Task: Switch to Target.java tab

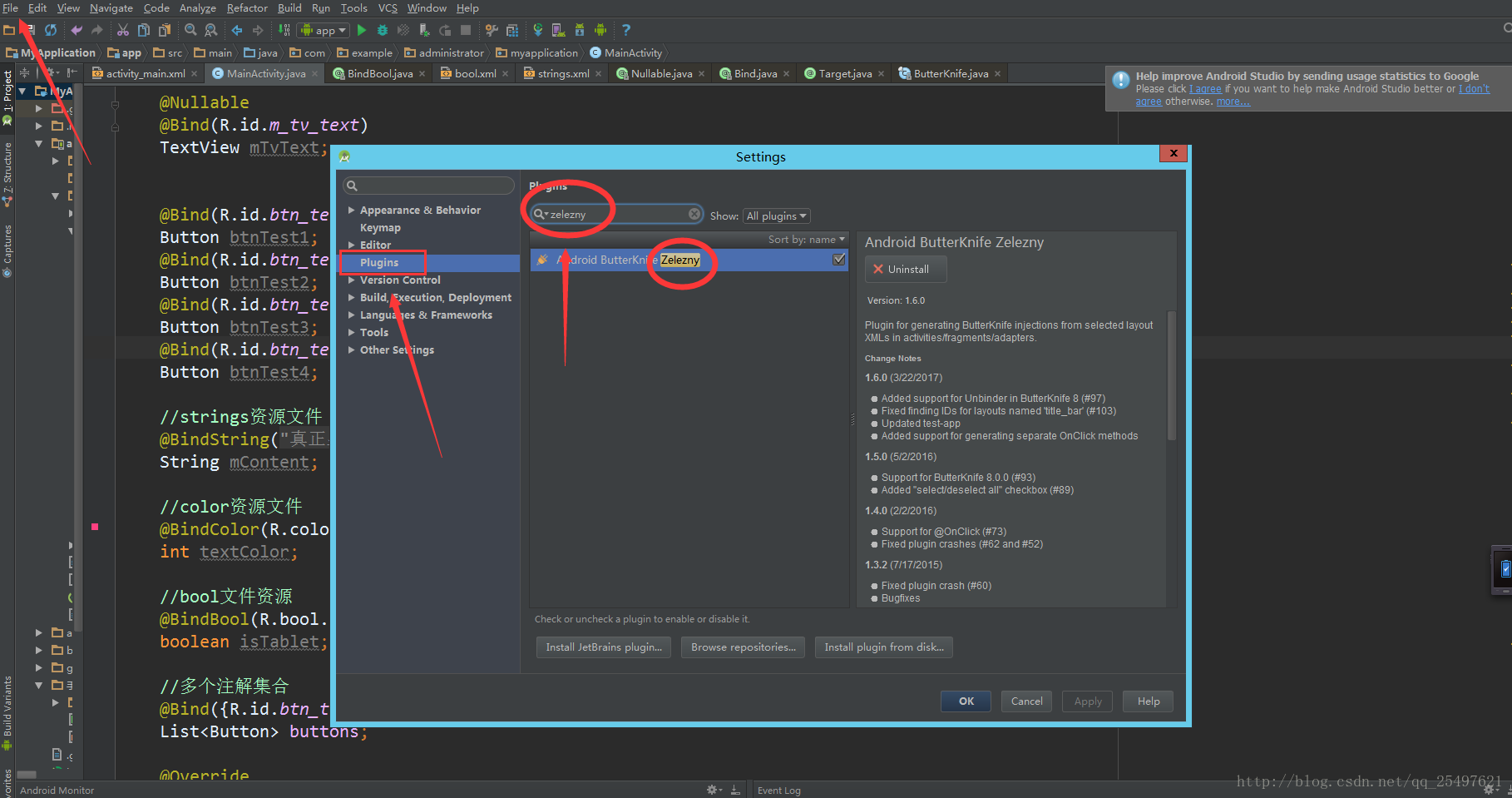Action: point(845,73)
